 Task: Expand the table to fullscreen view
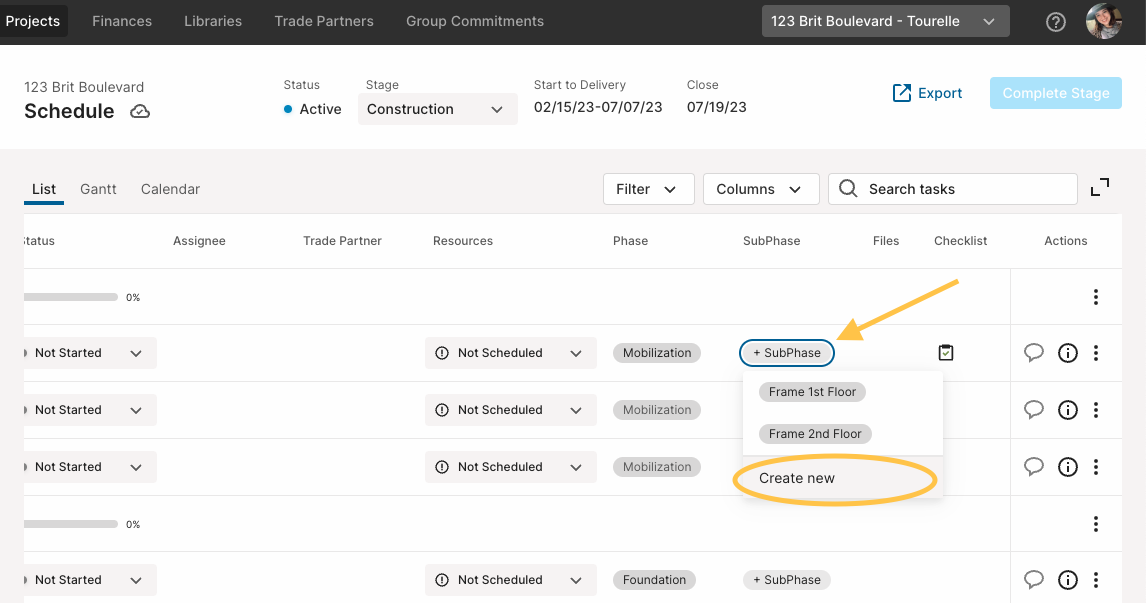[1100, 188]
